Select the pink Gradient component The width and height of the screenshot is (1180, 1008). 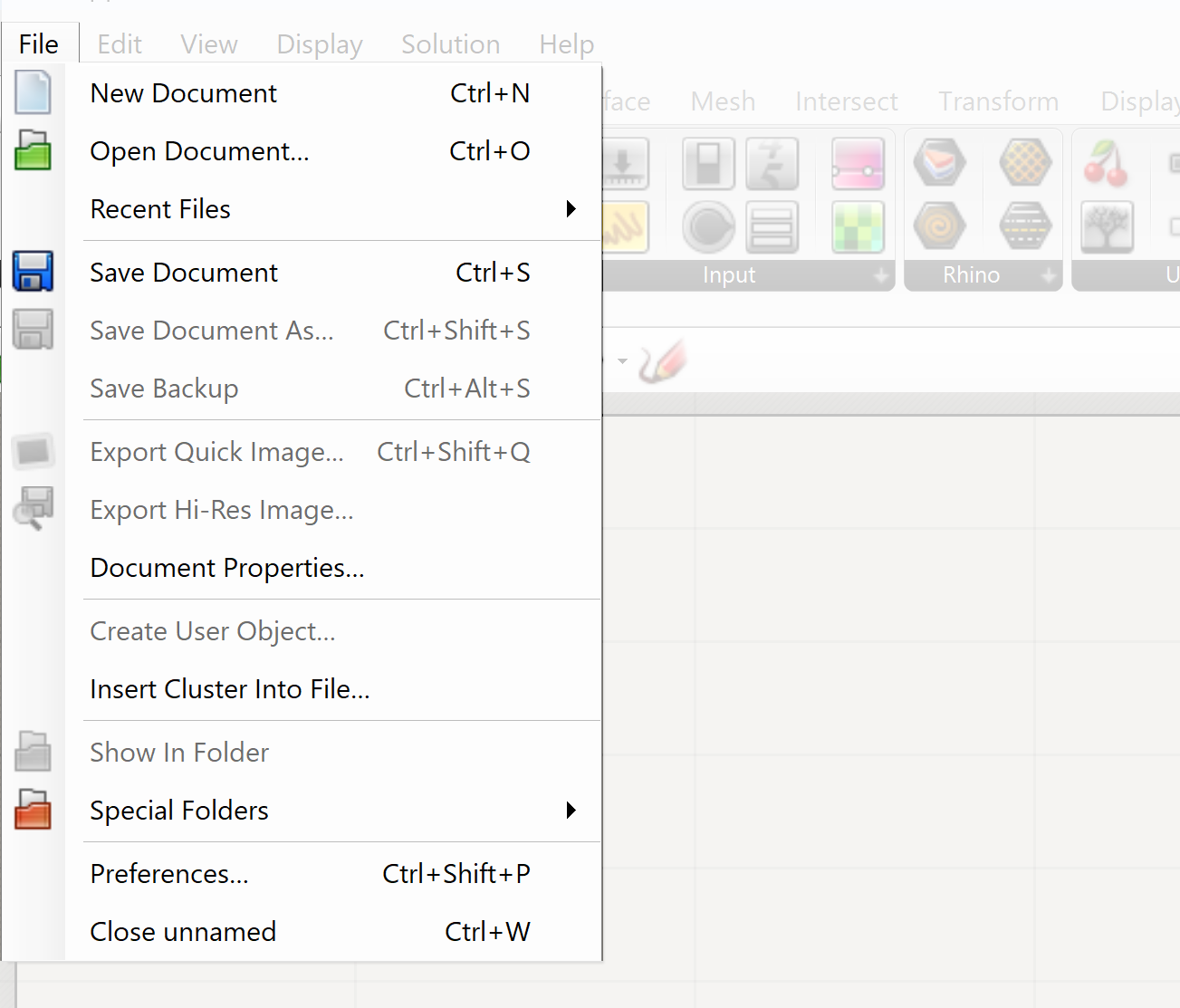tap(857, 164)
